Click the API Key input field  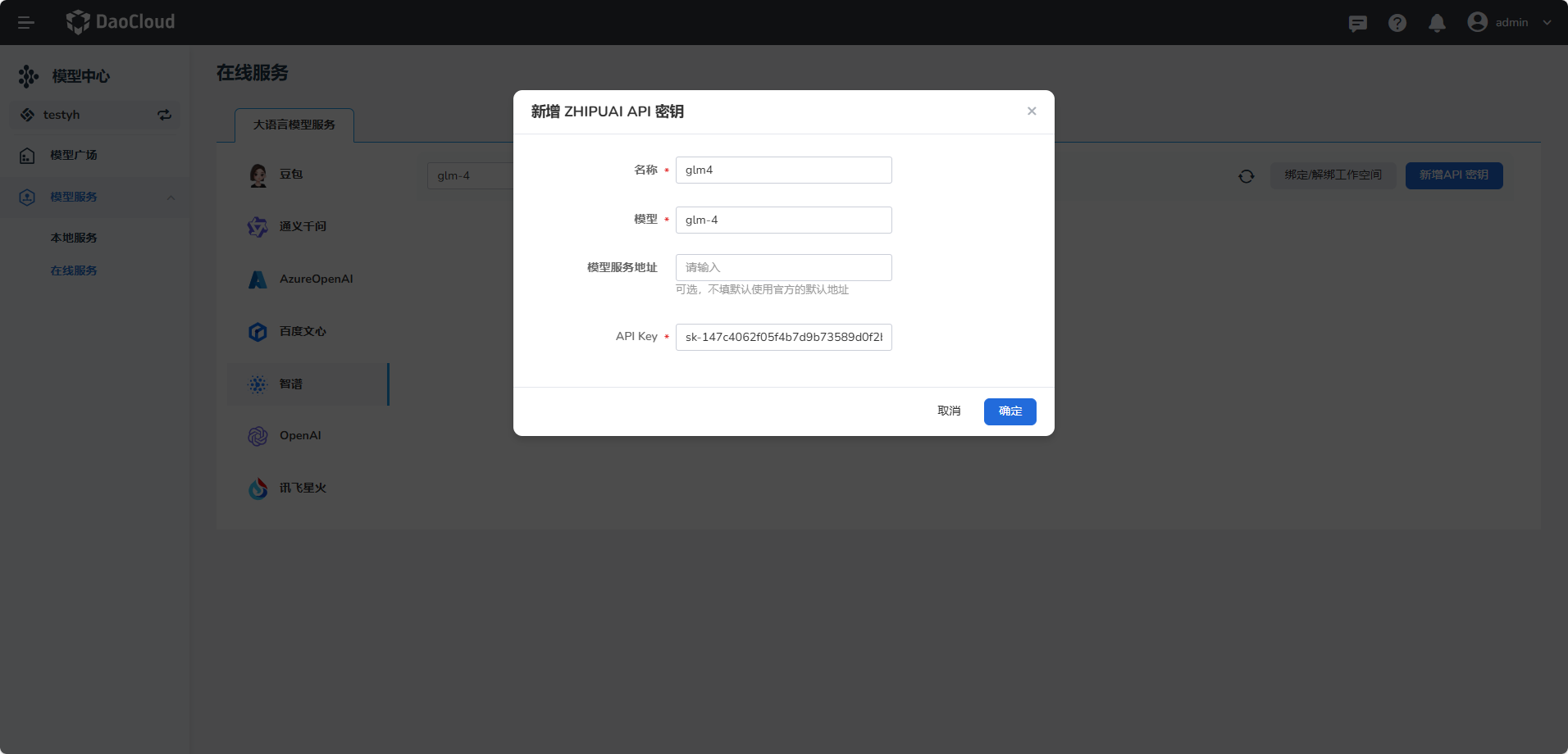784,338
